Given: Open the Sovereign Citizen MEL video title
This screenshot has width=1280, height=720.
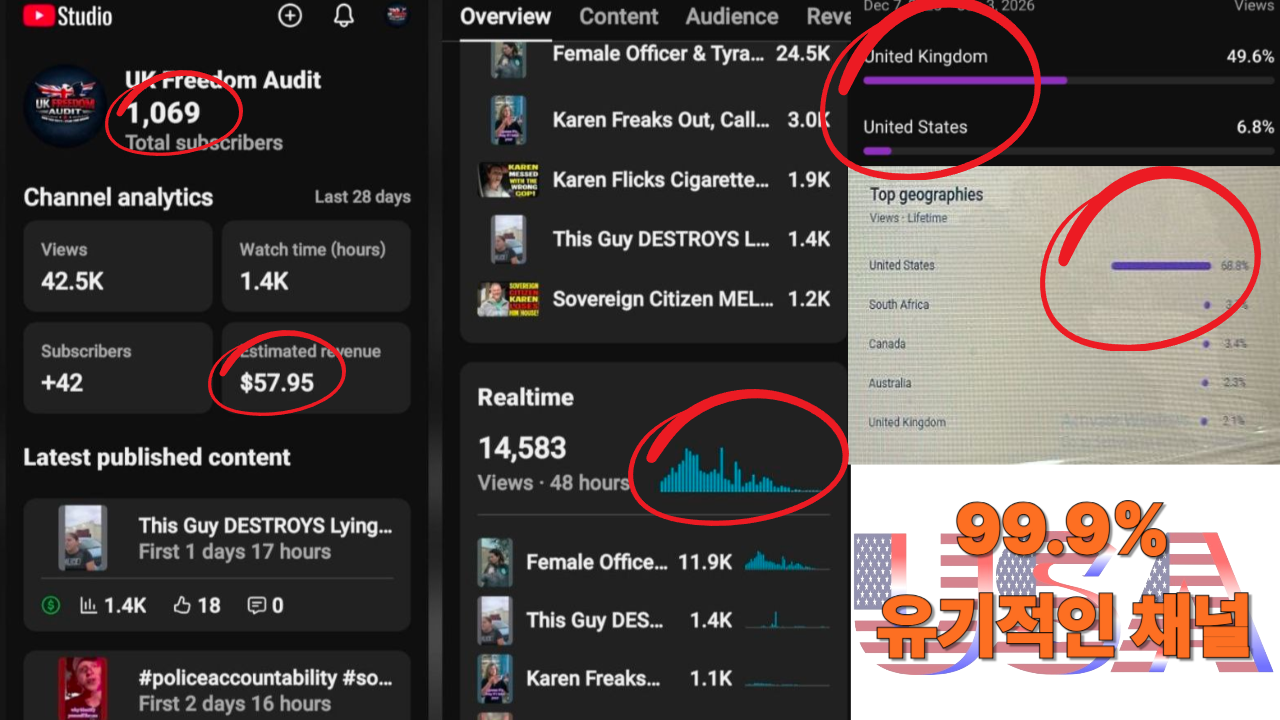Looking at the screenshot, I should 662,299.
